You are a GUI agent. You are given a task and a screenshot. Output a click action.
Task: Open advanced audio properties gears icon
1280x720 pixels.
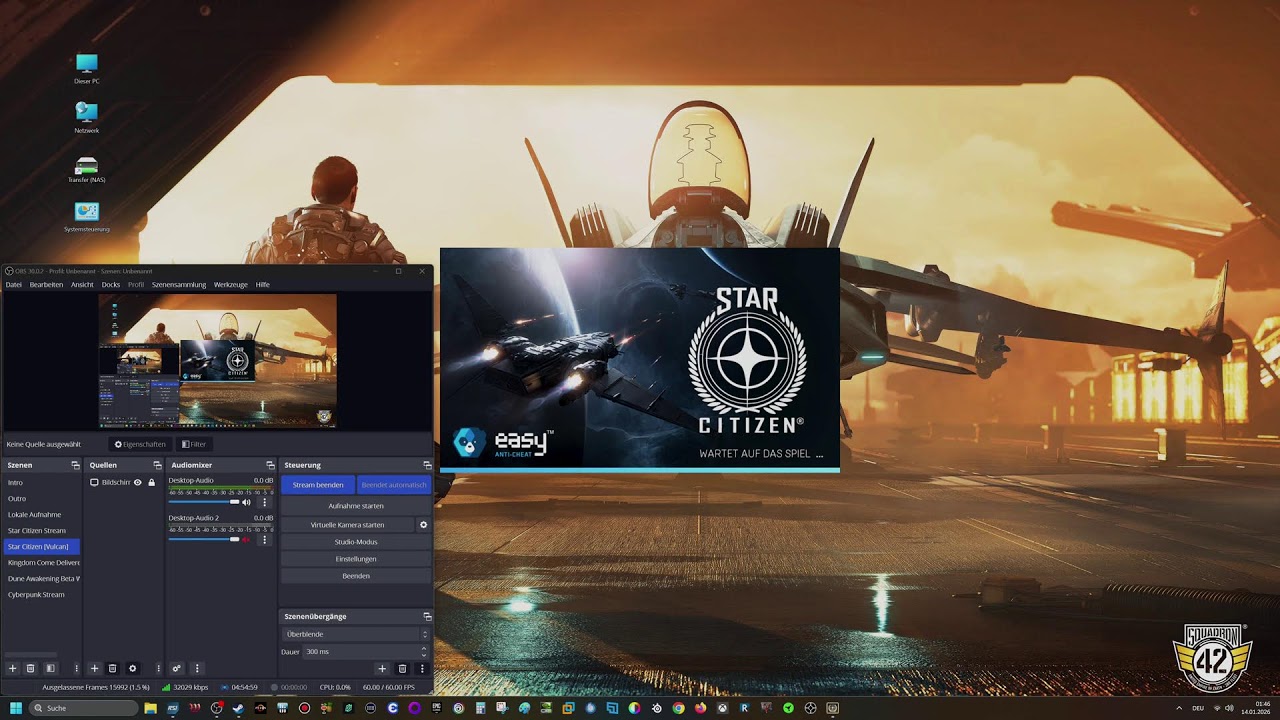tap(176, 668)
